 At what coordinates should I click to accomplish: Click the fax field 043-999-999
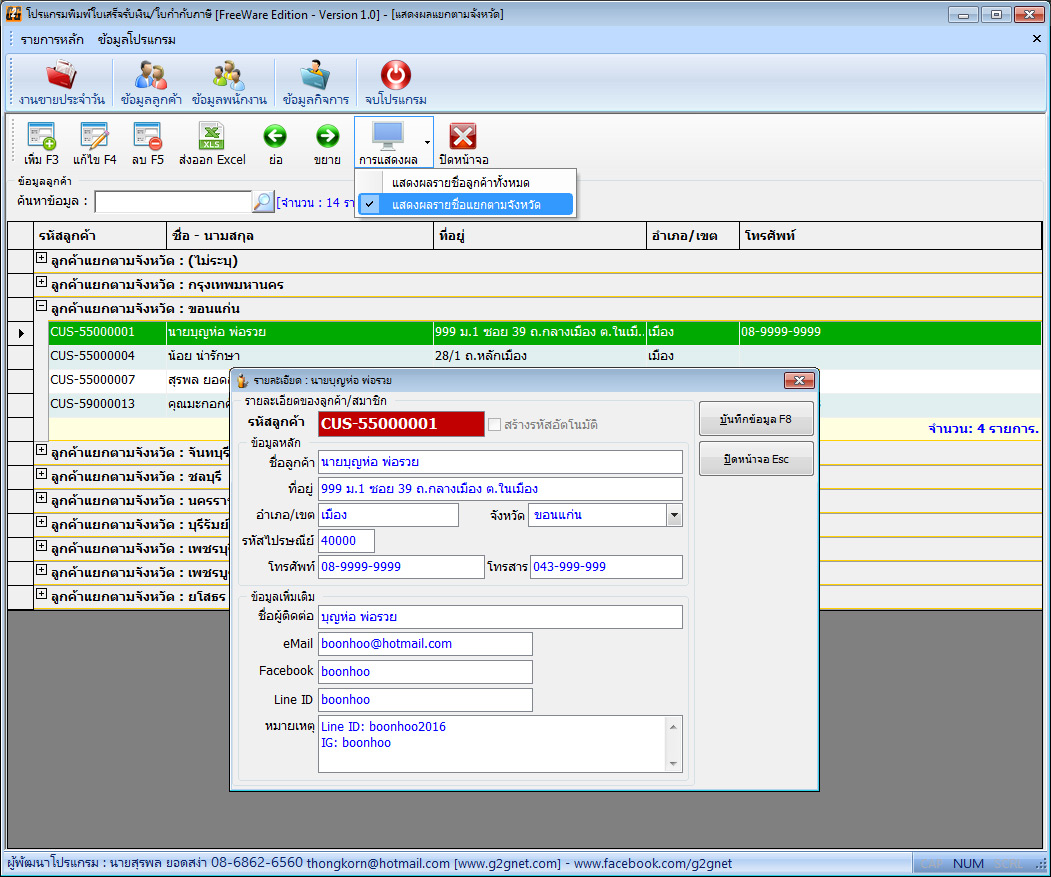(x=606, y=567)
